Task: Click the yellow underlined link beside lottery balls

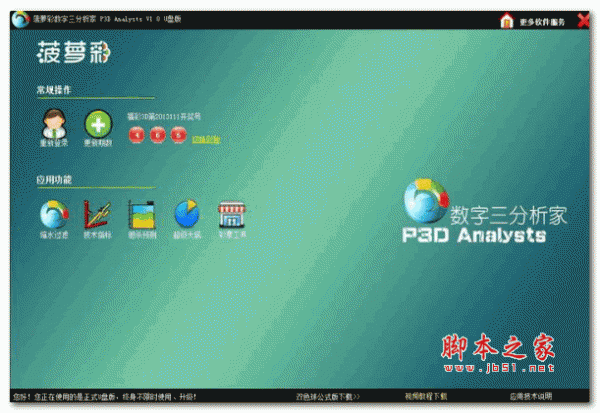Action: pos(206,139)
